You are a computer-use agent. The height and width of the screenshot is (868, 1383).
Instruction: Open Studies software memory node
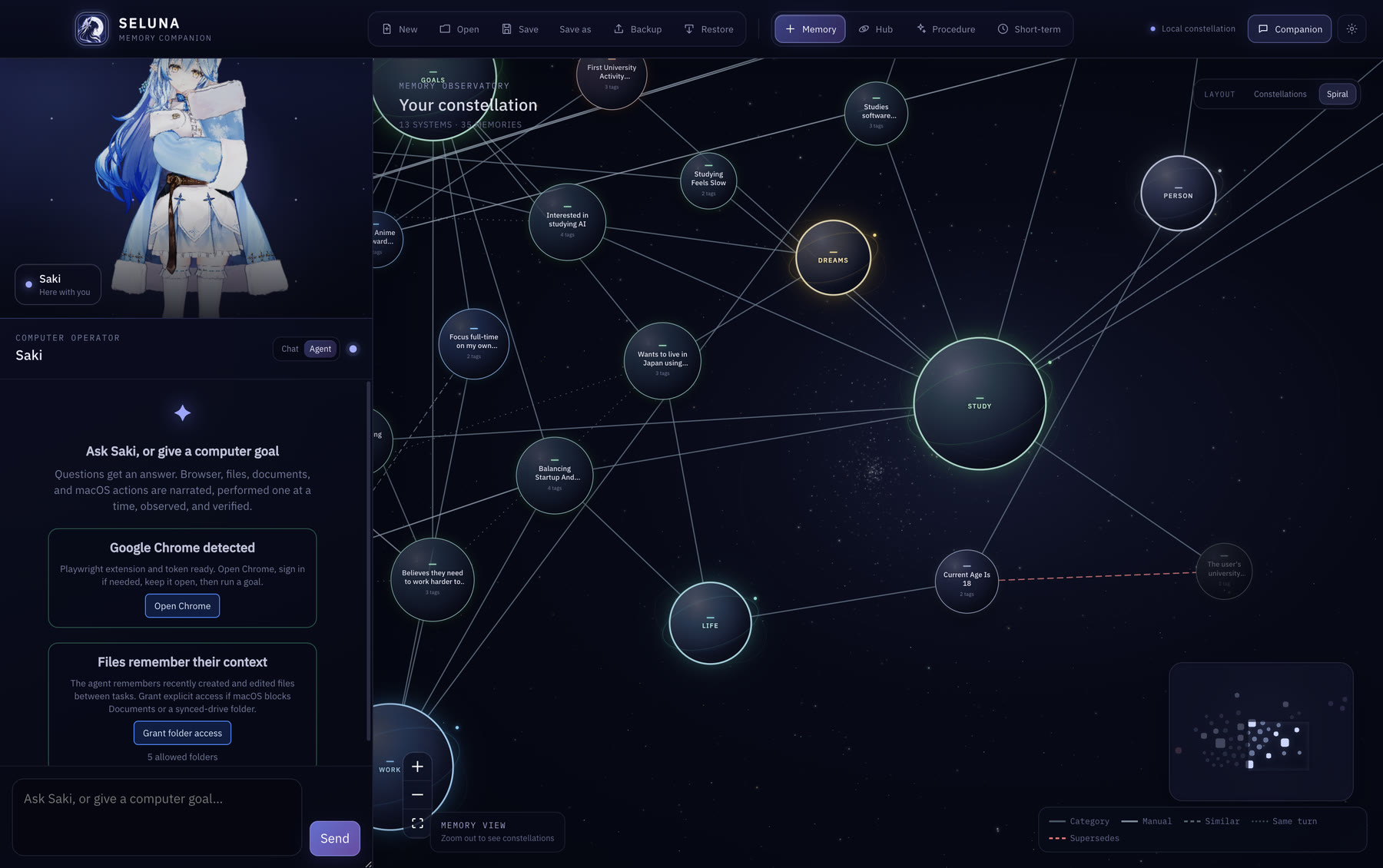(x=876, y=114)
